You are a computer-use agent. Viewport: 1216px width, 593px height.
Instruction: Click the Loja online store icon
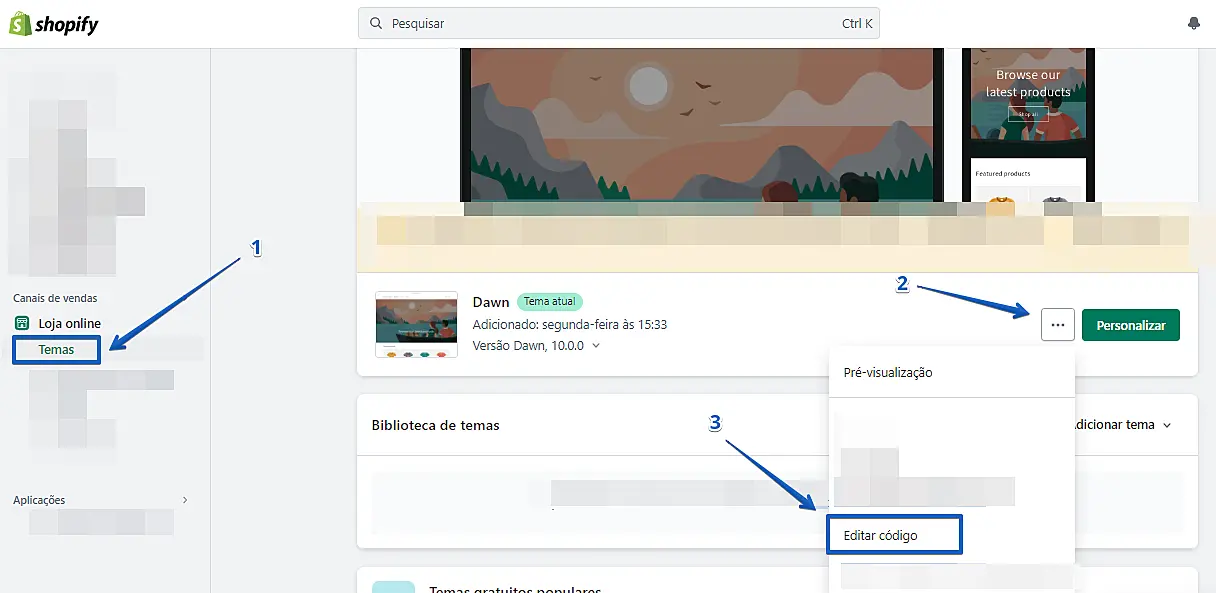click(23, 324)
